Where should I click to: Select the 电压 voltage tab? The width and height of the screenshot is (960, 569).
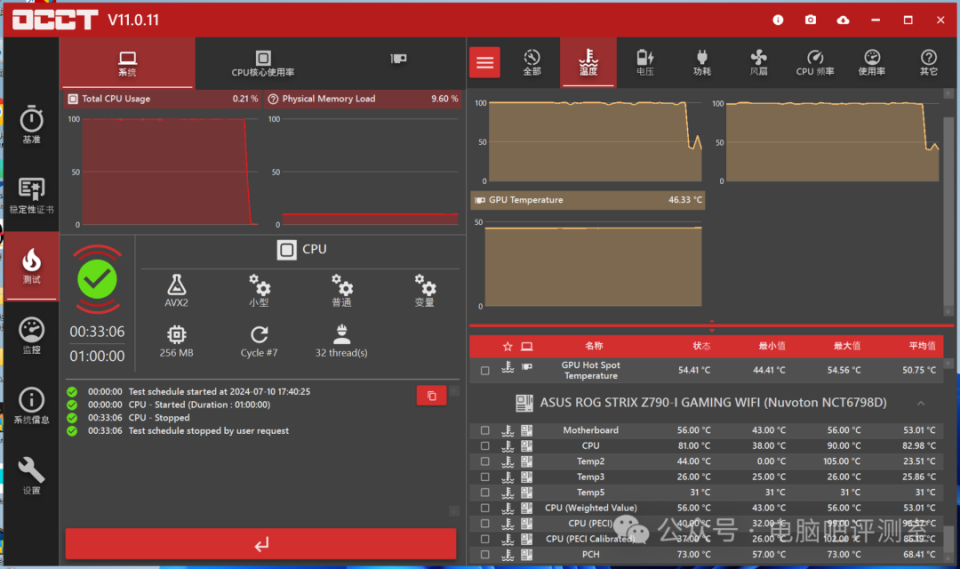point(645,62)
